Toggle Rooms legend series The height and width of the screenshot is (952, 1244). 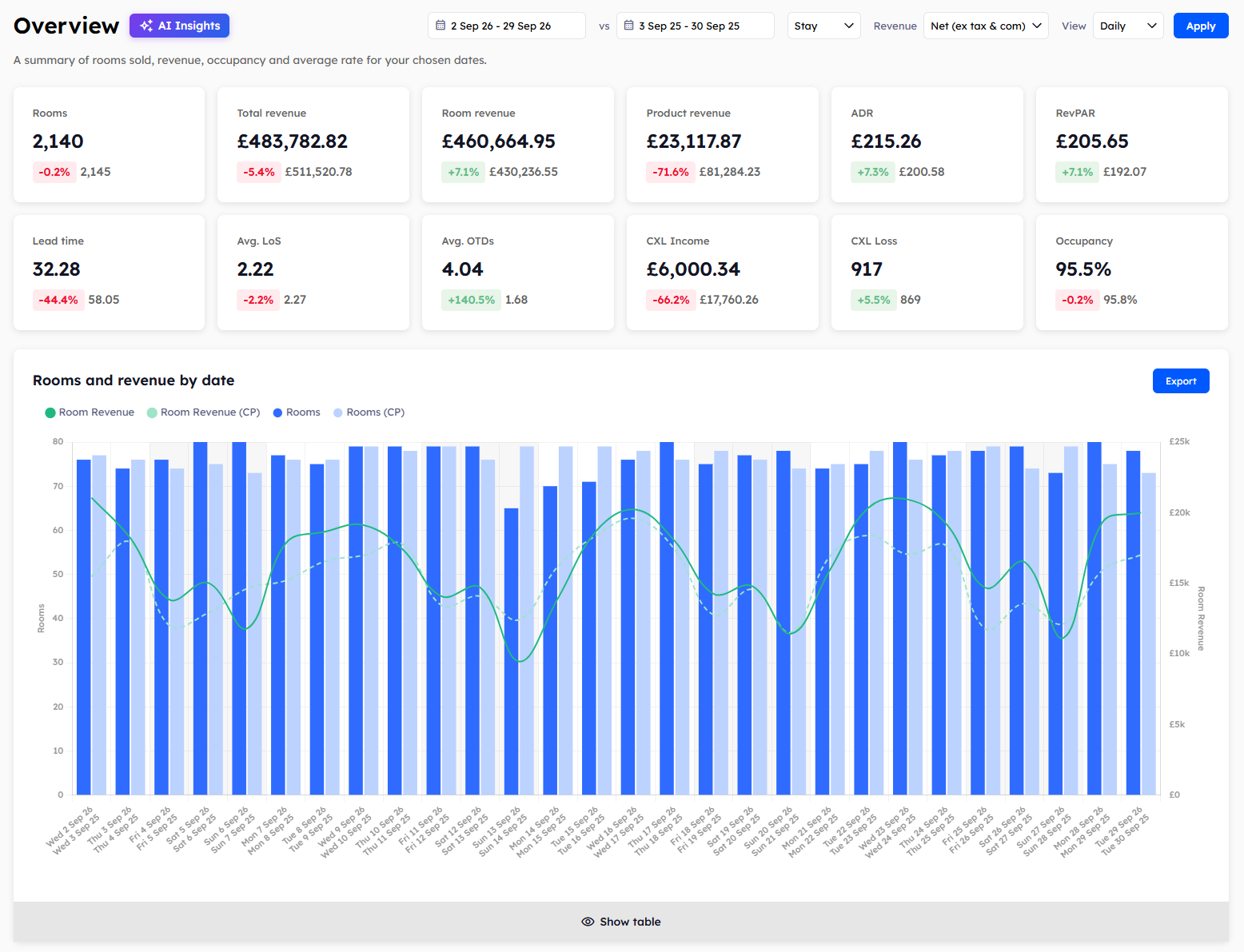(x=297, y=412)
